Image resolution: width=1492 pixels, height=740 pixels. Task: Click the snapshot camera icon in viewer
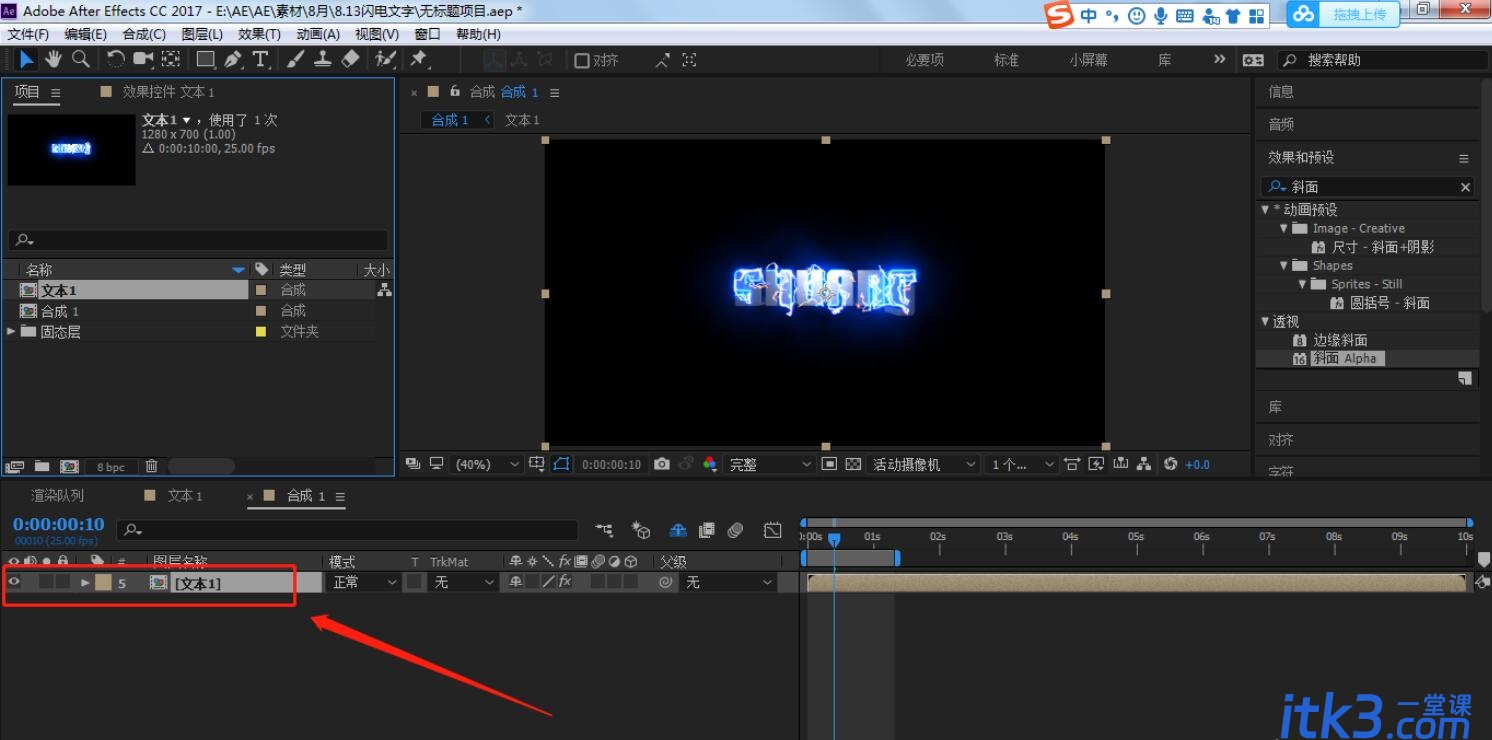click(x=662, y=464)
